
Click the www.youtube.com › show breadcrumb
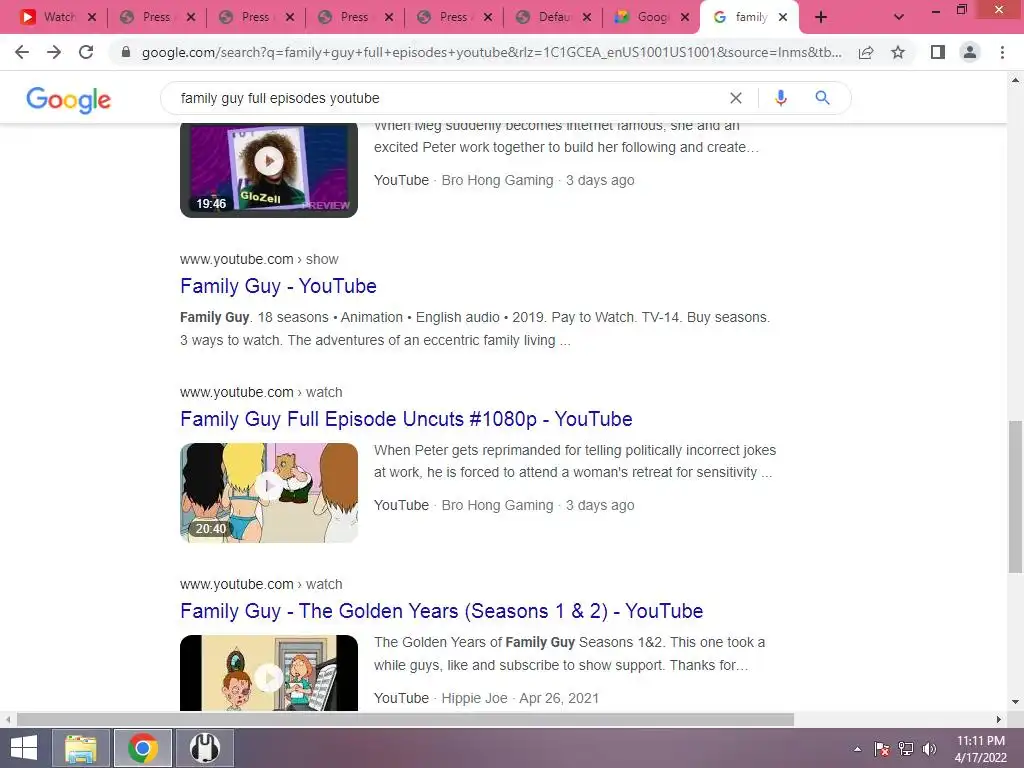(259, 259)
